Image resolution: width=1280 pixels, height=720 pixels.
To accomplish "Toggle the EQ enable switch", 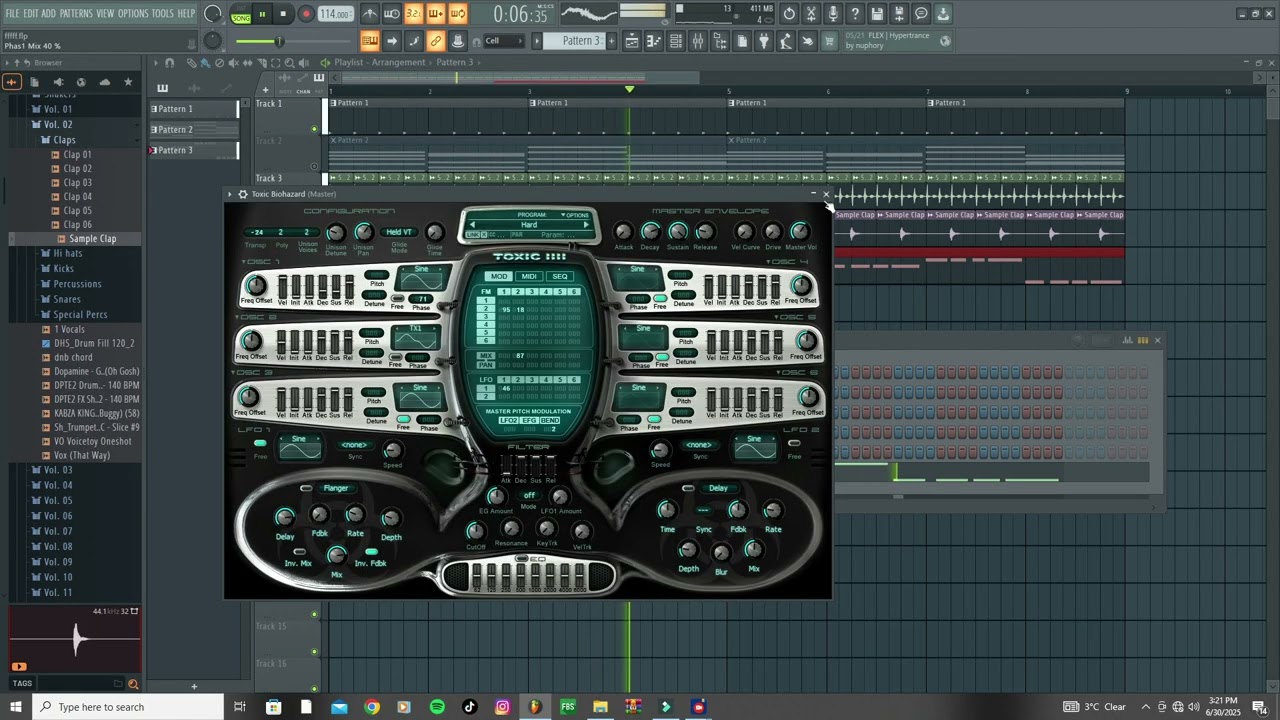I will point(522,558).
